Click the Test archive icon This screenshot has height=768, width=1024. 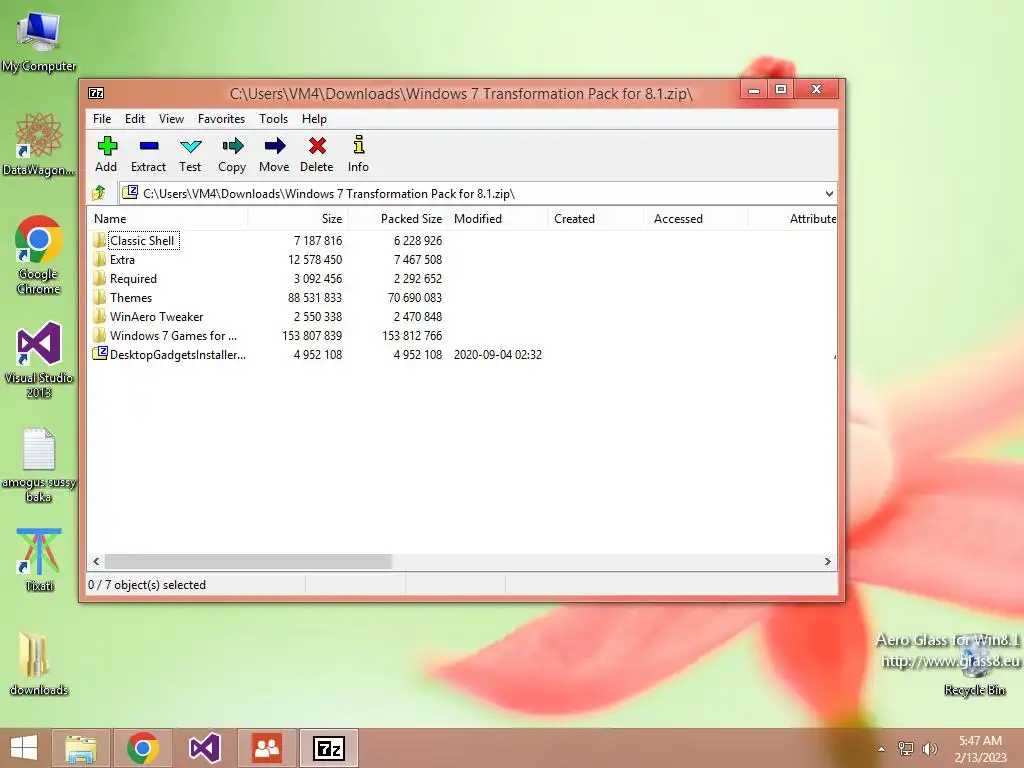coord(191,146)
